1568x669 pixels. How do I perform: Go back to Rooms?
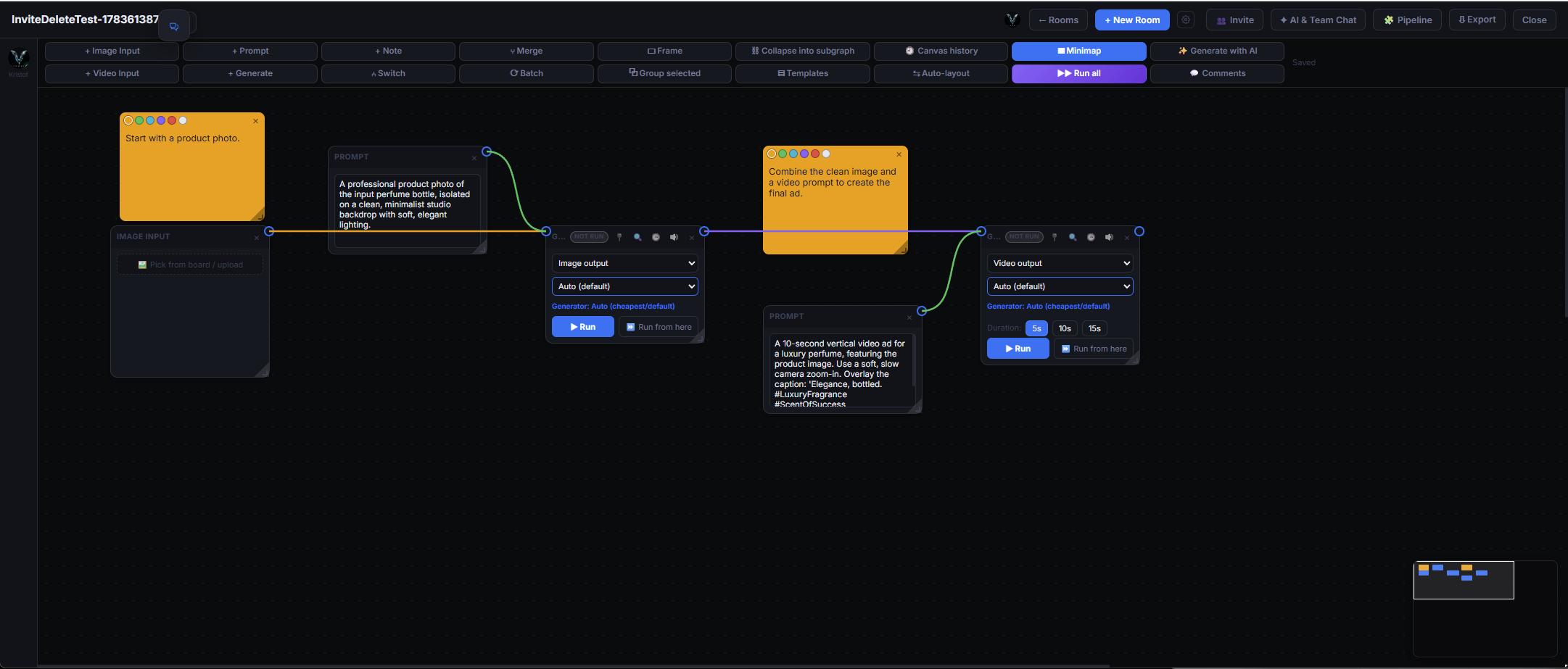[1058, 20]
